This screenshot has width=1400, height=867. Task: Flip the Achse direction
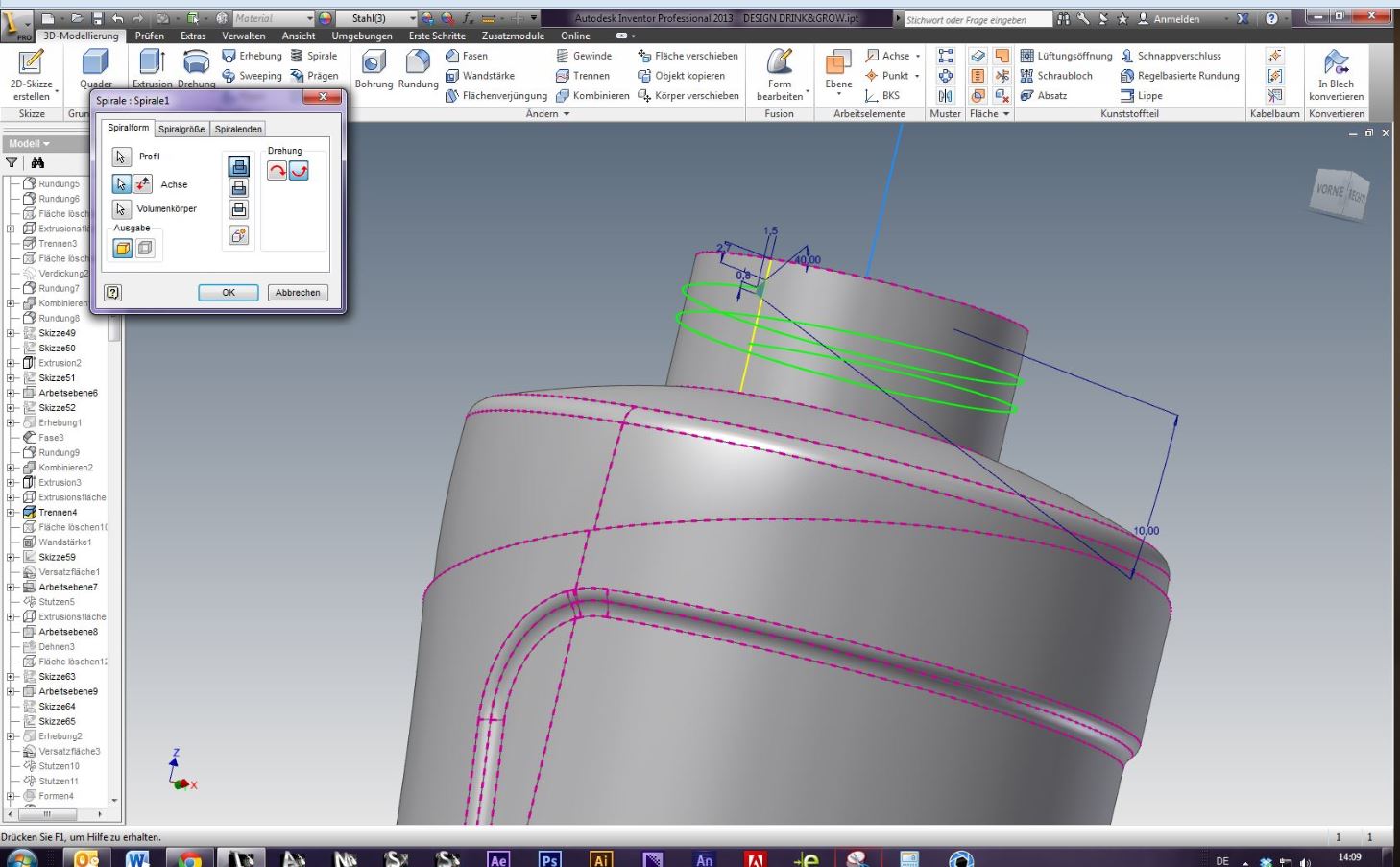pos(142,184)
